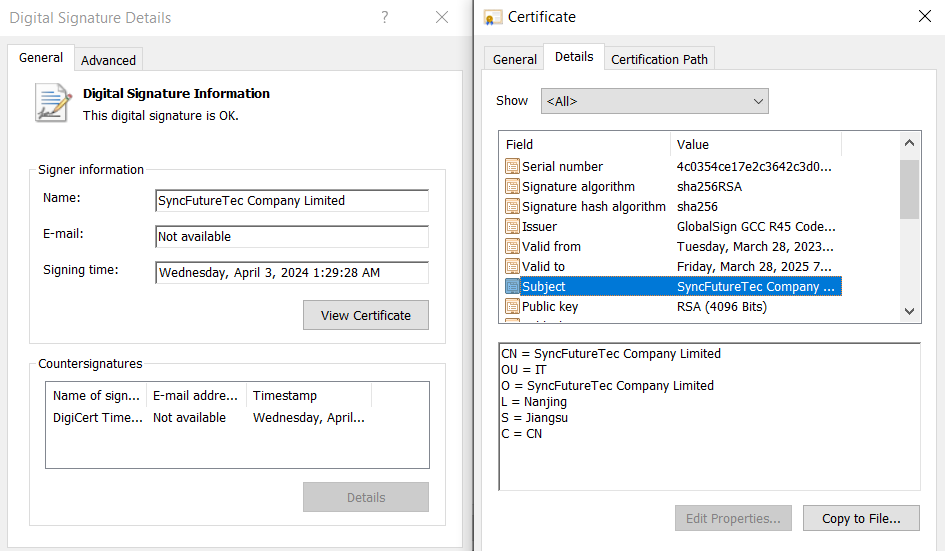Screen dimensions: 945x551
Task: Switch to Advanced tab in Digital Signature Details
Action: [108, 60]
